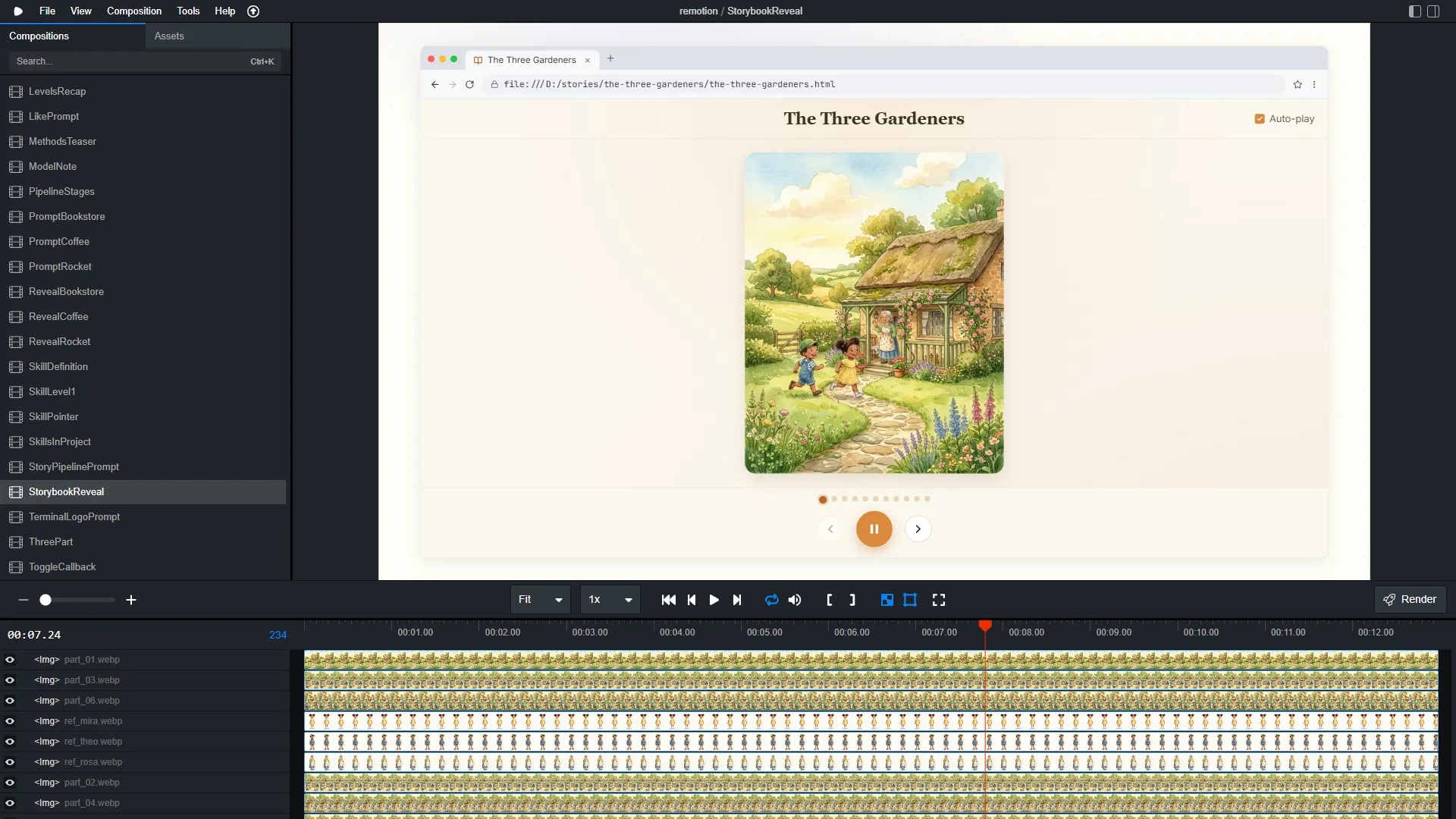Hide the ref_theo.webp layer
Screen dimensions: 1456x819
pos(10,742)
